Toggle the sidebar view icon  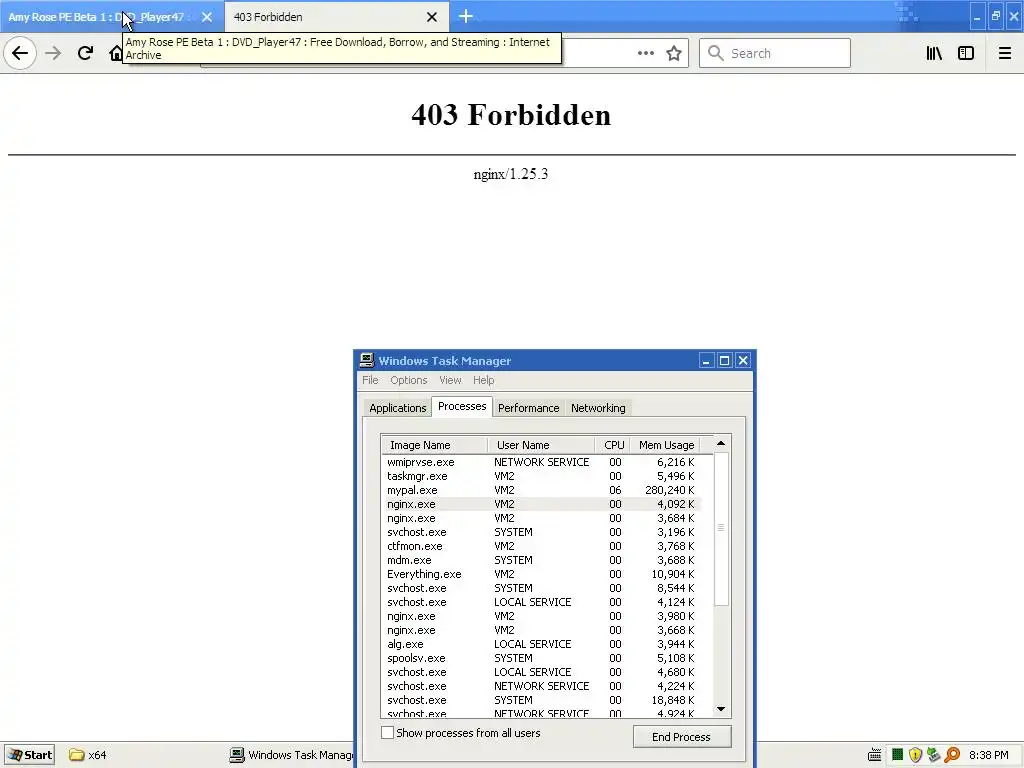coord(966,53)
